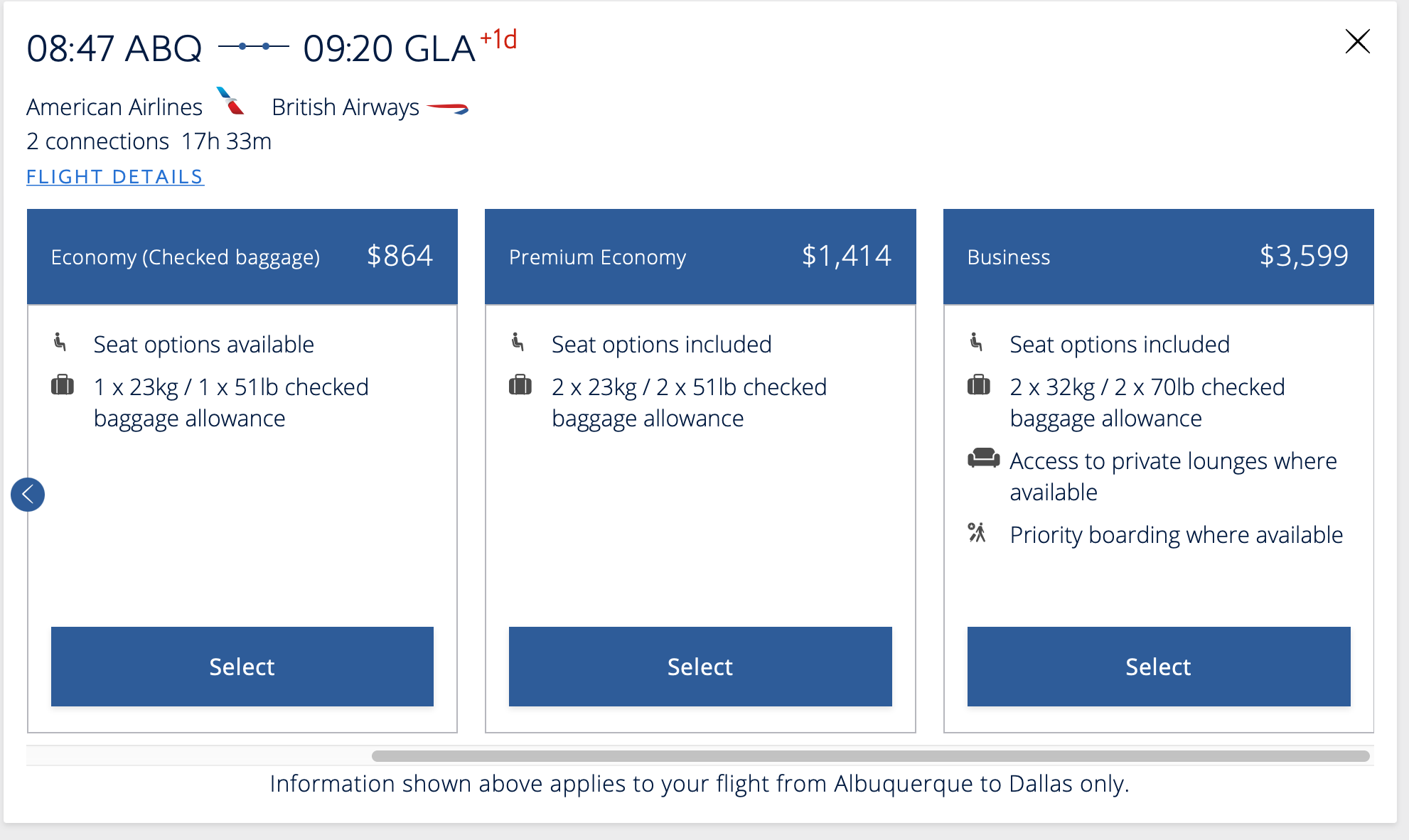The width and height of the screenshot is (1409, 840).
Task: Click the horizontal fare scrollbar
Action: 869,755
